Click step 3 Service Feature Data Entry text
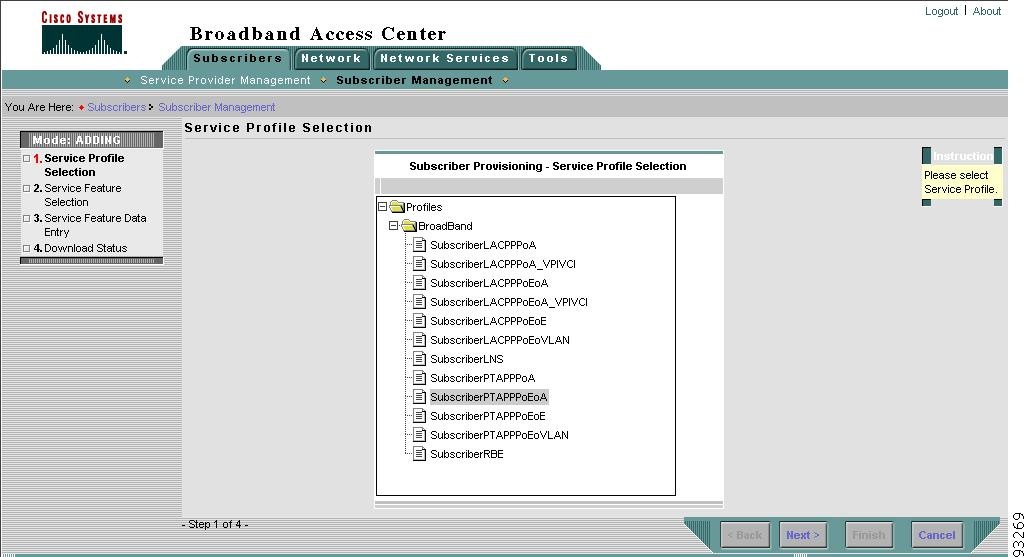Screen dimensions: 1027x557 95,225
